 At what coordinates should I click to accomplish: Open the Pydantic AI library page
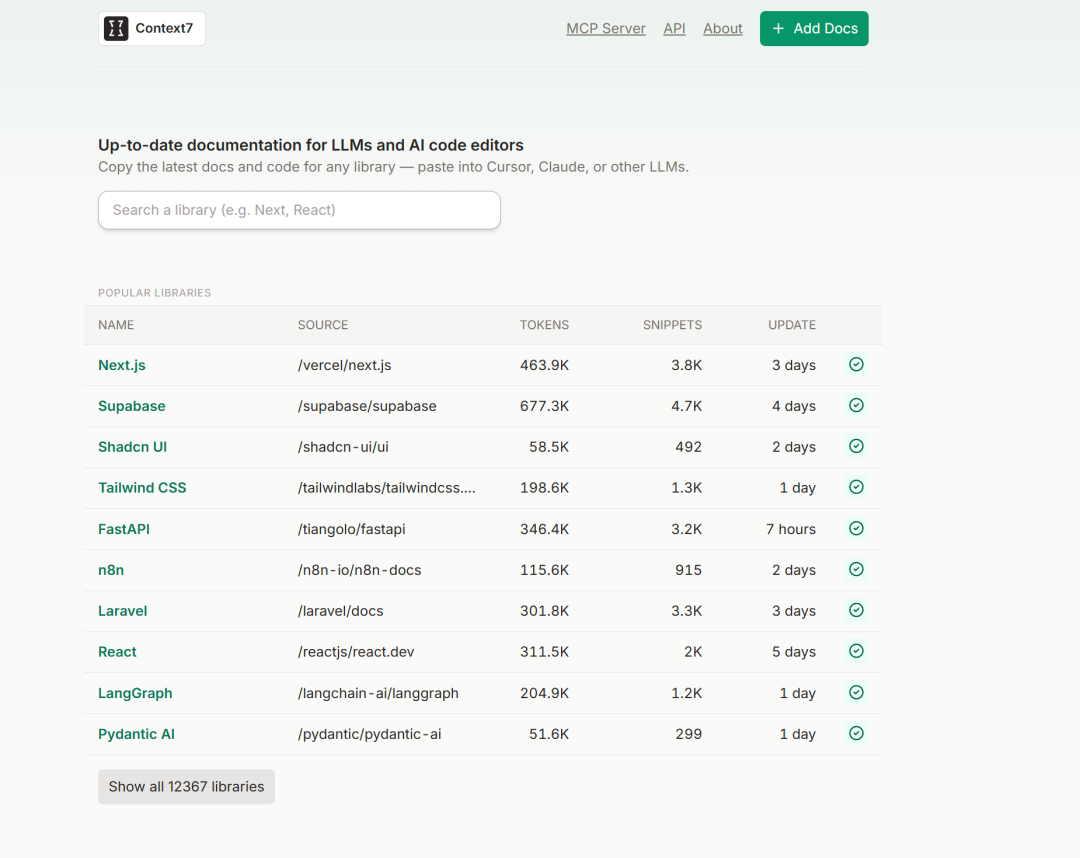pyautogui.click(x=136, y=734)
